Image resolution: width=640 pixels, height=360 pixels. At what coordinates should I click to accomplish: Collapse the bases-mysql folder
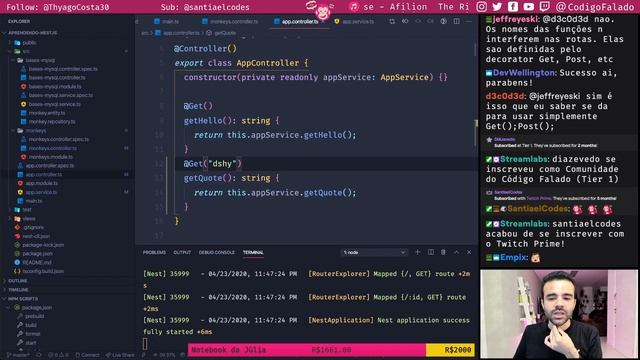click(x=40, y=60)
